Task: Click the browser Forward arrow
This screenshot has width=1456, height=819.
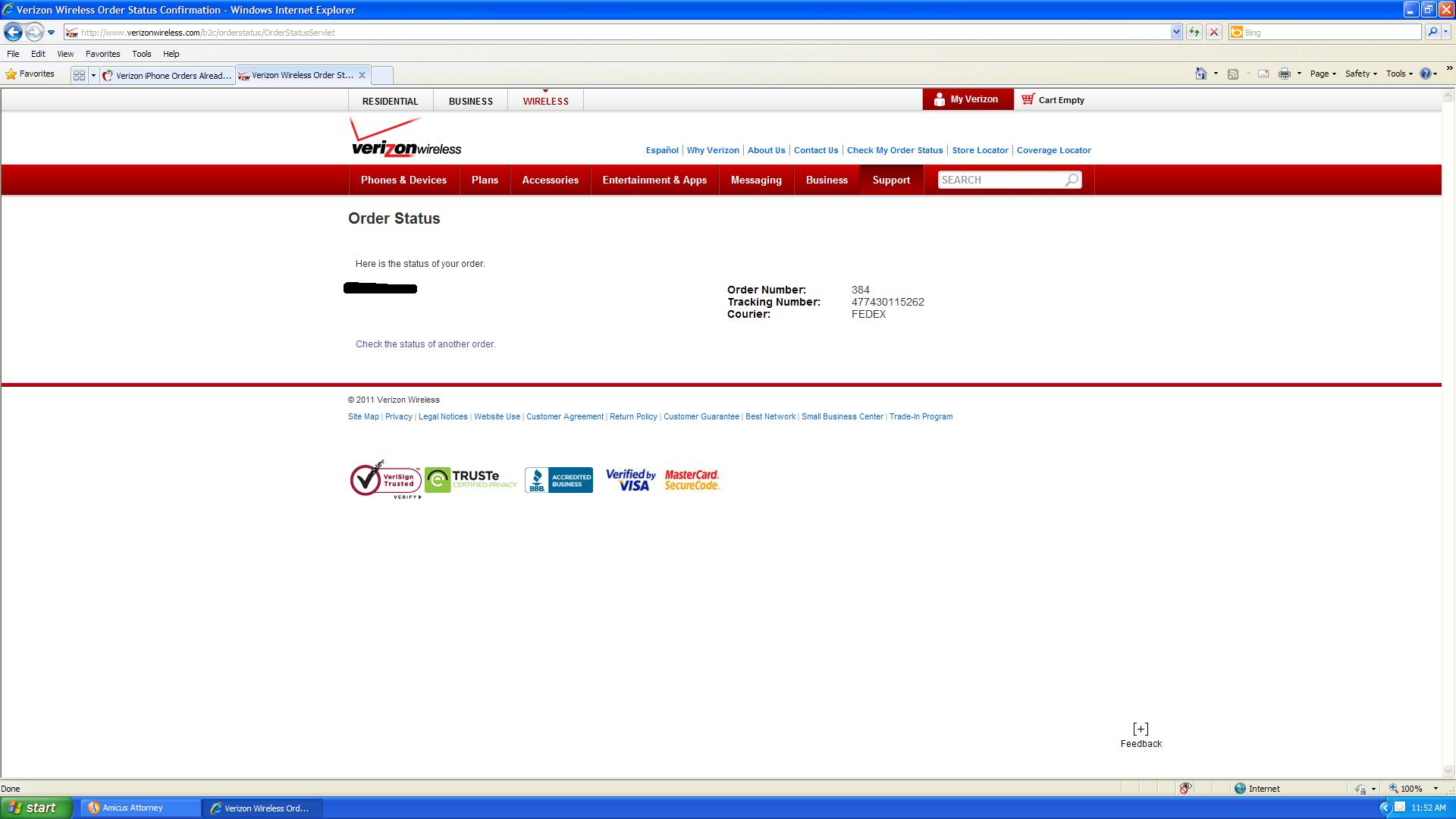Action: (34, 32)
